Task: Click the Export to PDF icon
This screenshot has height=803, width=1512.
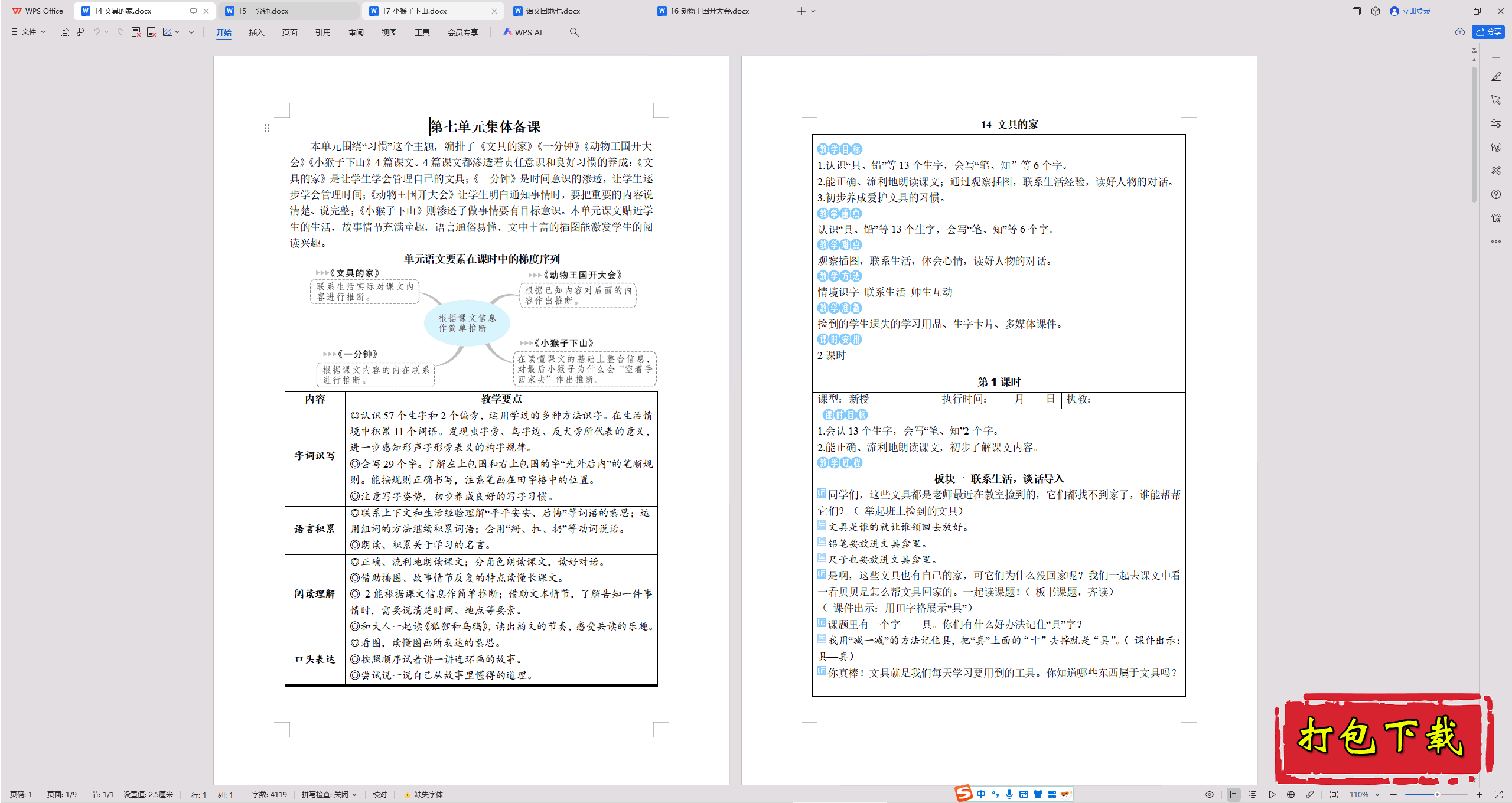Action: pos(136,32)
